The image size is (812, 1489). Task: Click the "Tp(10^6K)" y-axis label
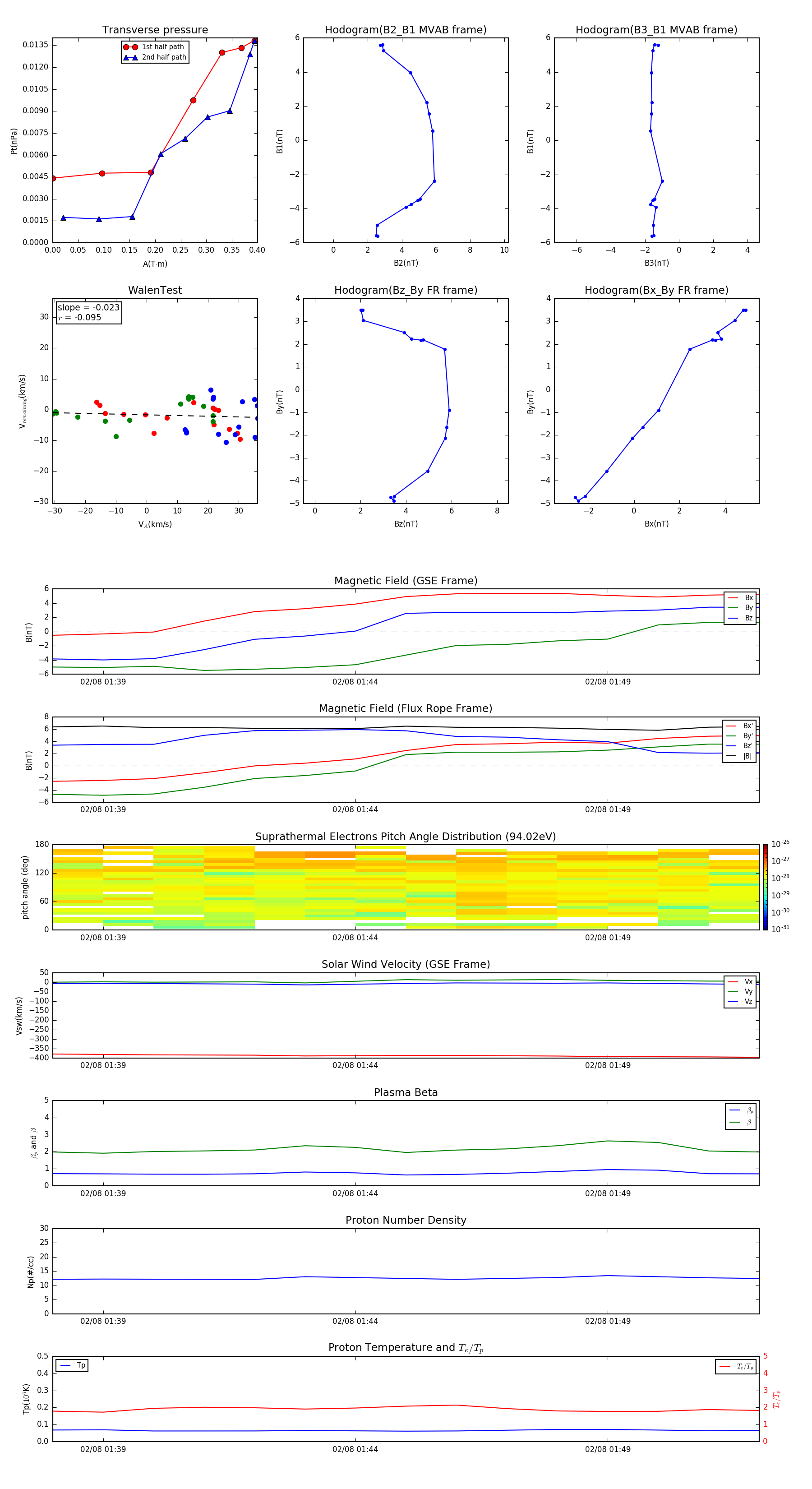[26, 1399]
